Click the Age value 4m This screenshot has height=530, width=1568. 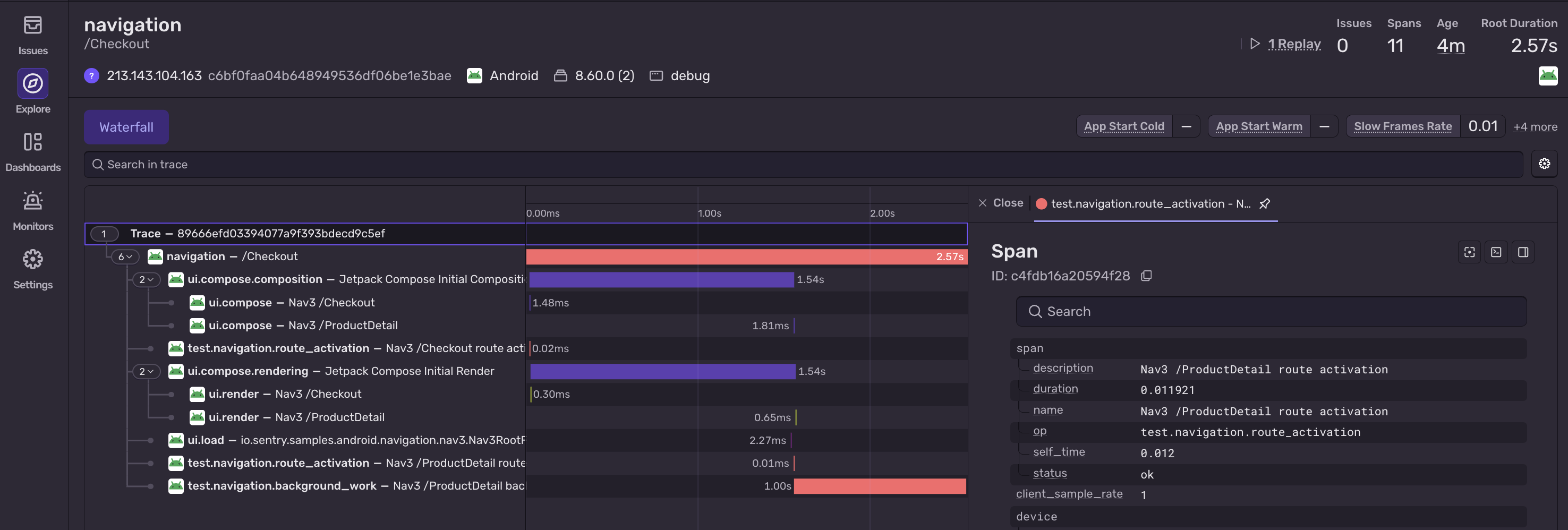1451,46
